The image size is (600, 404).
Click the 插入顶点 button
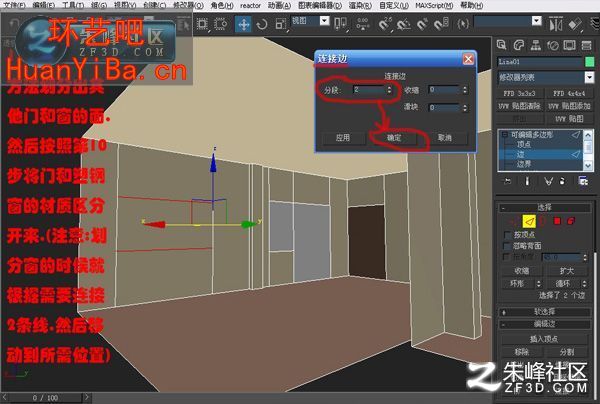coord(545,339)
